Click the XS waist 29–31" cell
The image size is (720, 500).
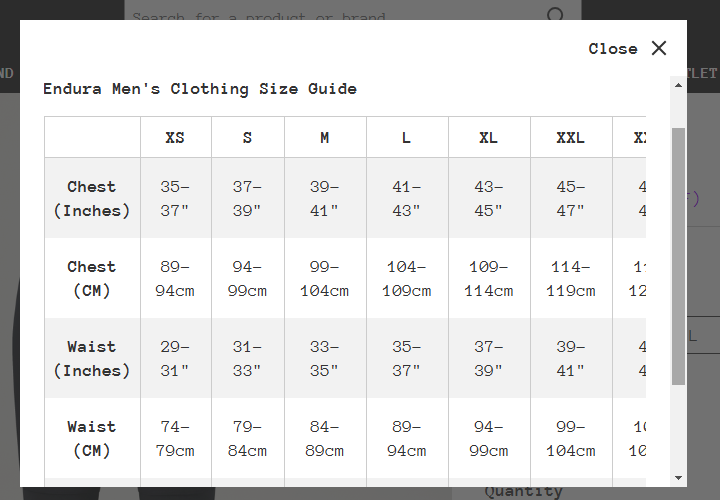175,358
